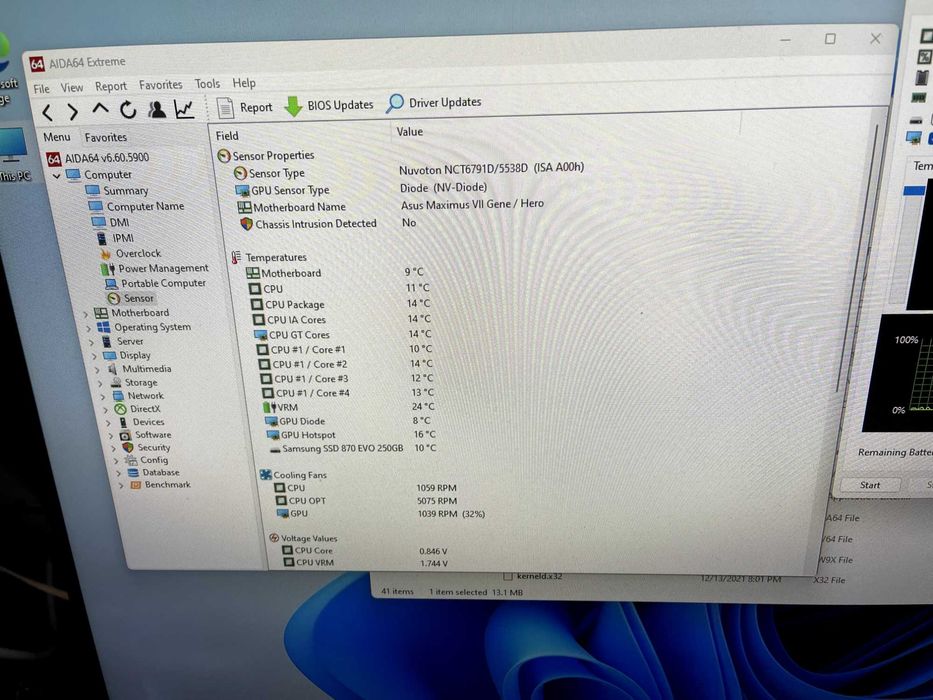This screenshot has height=700, width=933.
Task: Select Portable Computer in the tree
Action: [155, 283]
